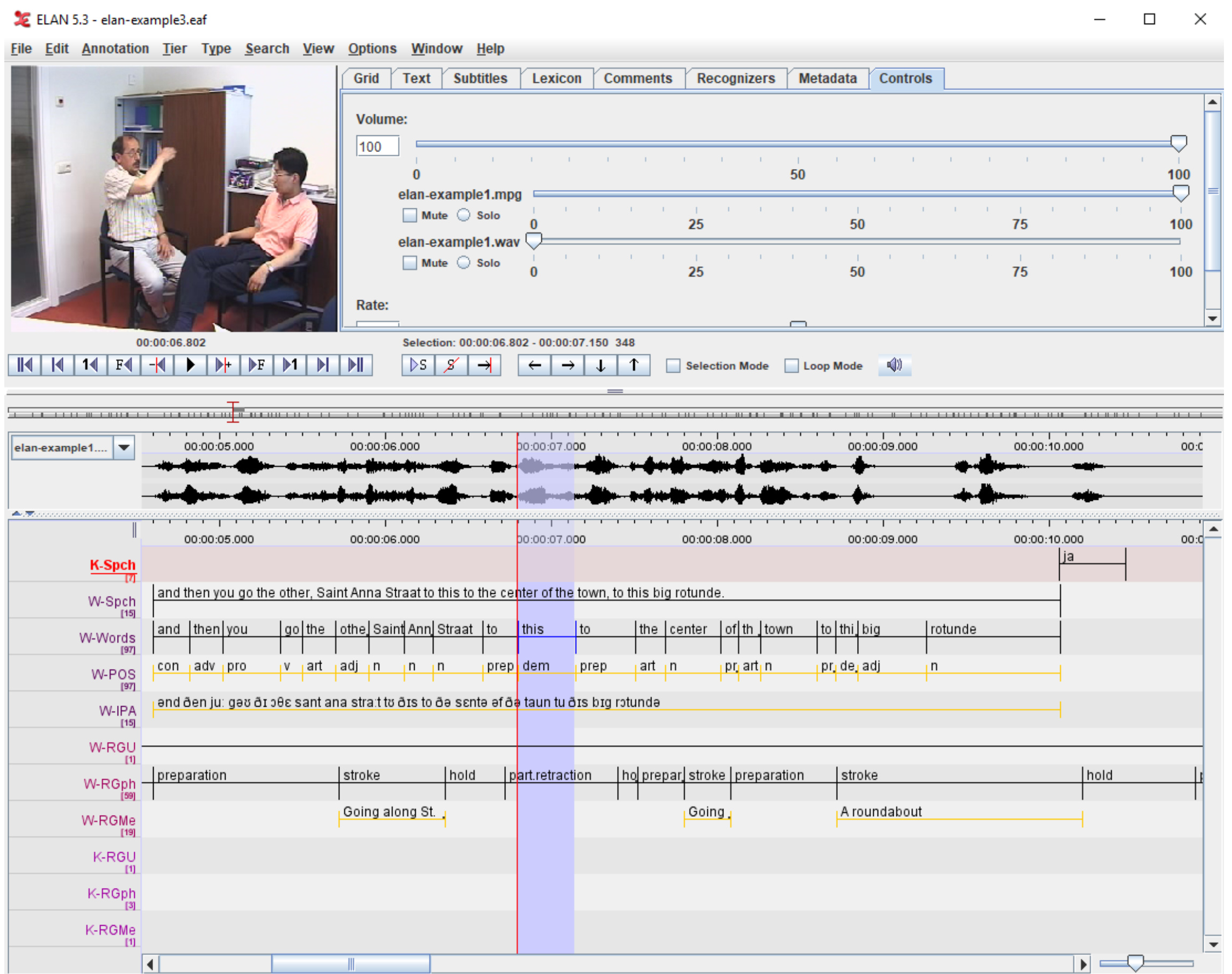Click controls panel scroll down arrow
The image size is (1232, 974).
click(x=1213, y=319)
